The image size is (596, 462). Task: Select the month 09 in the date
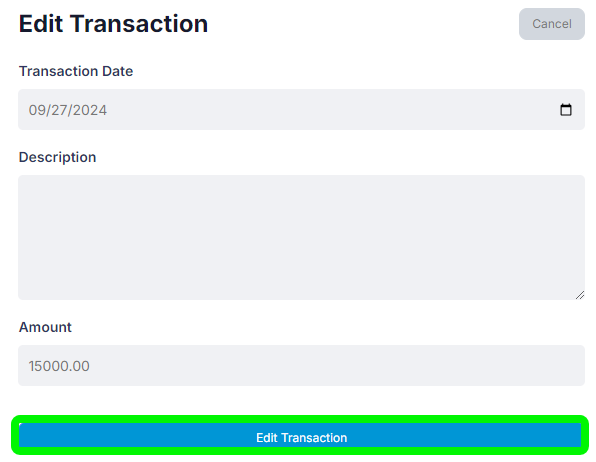pos(37,110)
